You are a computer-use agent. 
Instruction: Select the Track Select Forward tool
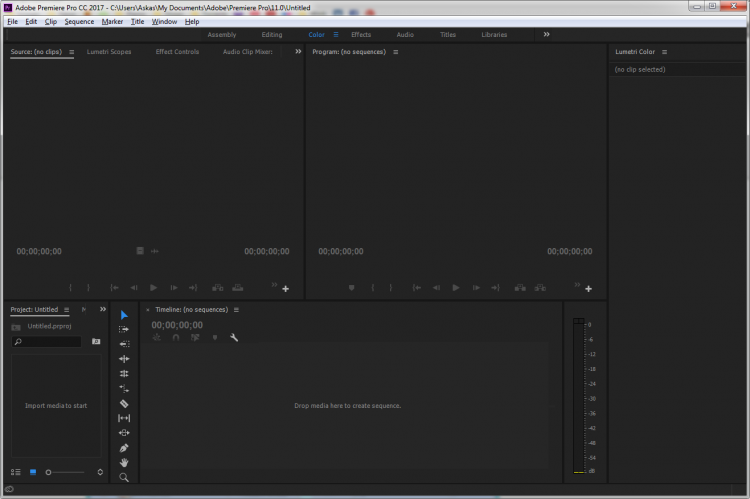point(124,329)
